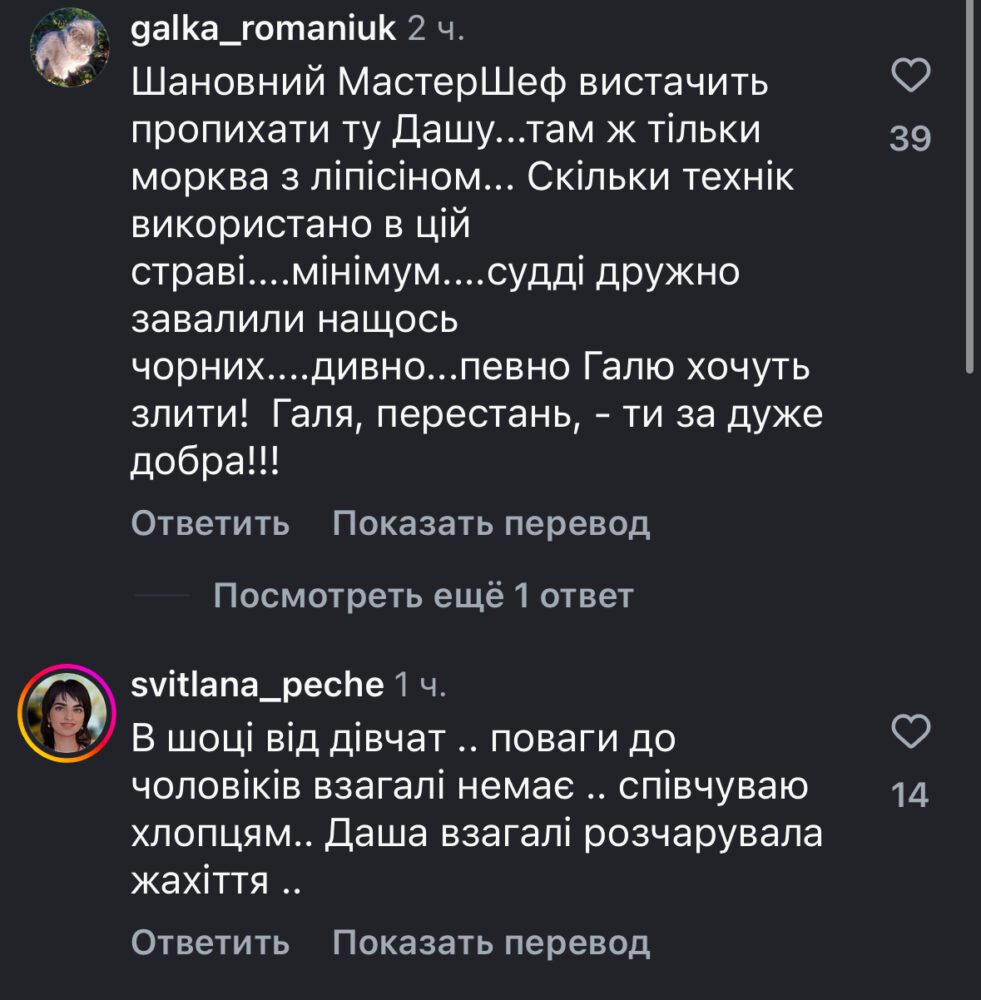View the 39 likes count
This screenshot has height=1000, width=981.
tap(910, 139)
